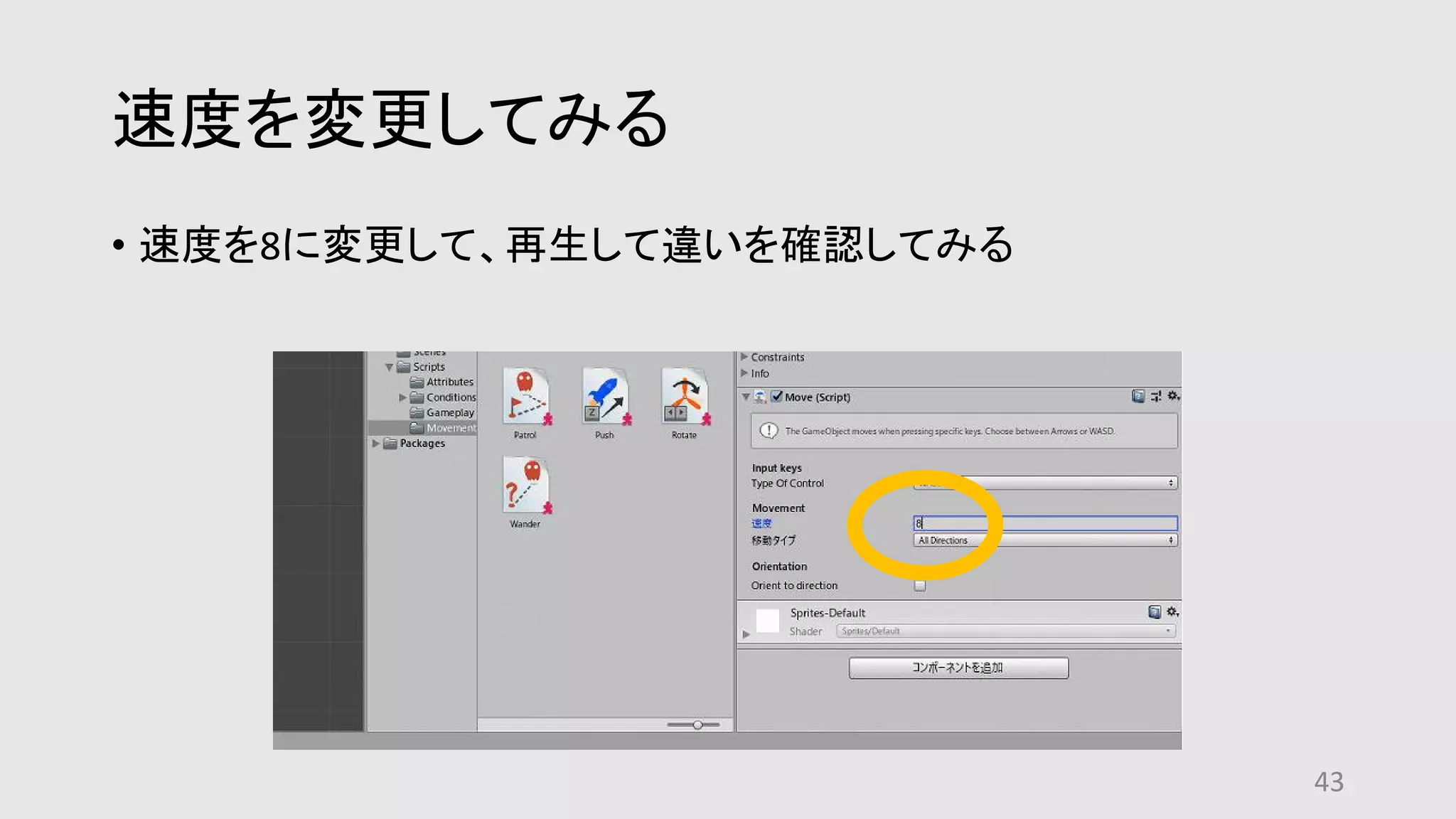Open Move script gear settings menu

point(1173,396)
